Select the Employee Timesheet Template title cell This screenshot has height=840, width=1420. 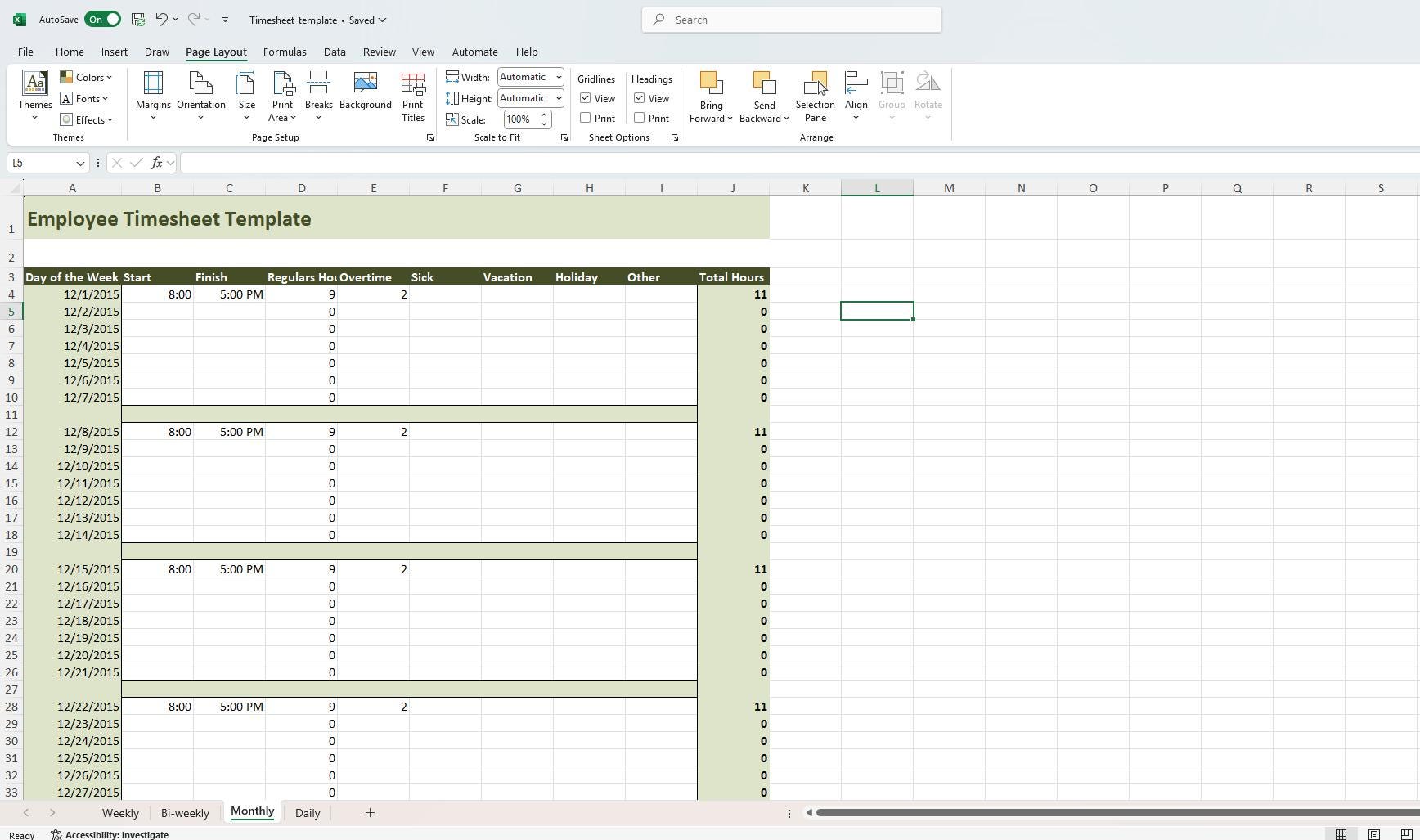tap(396, 218)
